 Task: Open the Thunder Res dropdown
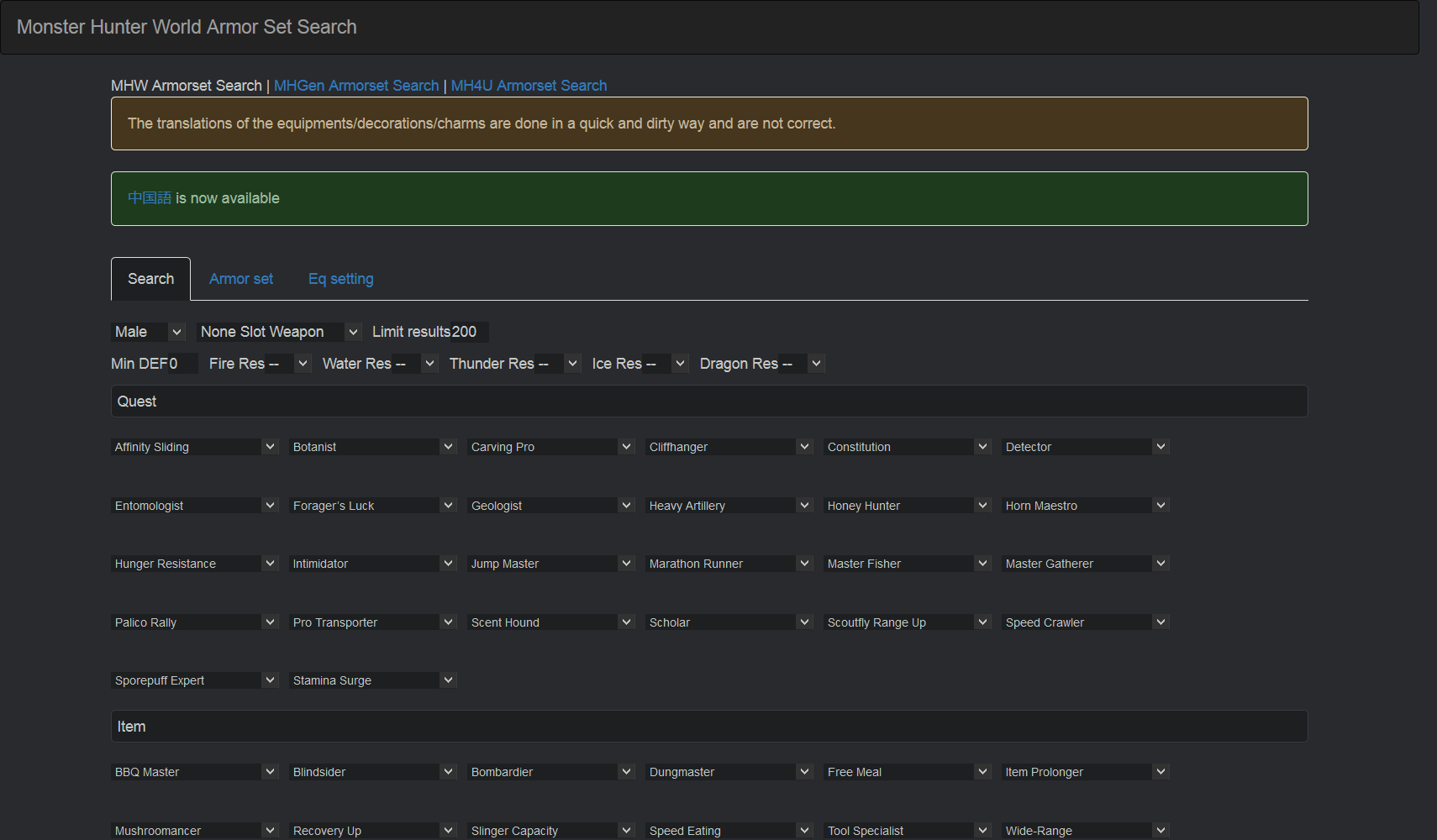[556, 364]
